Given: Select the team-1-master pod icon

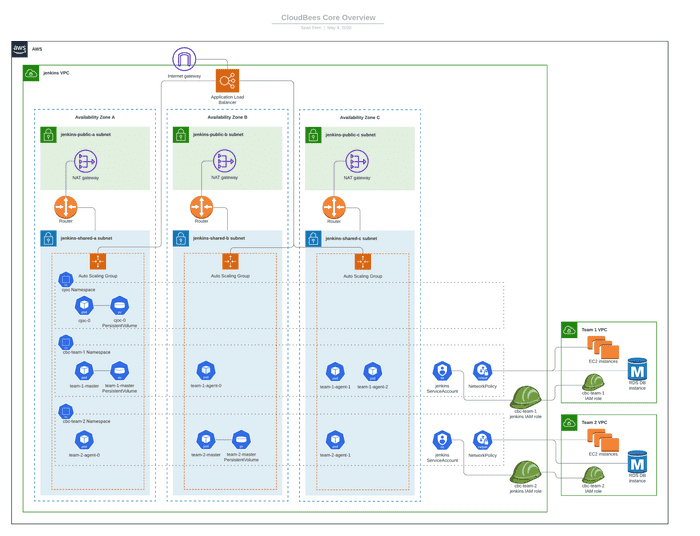Looking at the screenshot, I should pyautogui.click(x=84, y=371).
